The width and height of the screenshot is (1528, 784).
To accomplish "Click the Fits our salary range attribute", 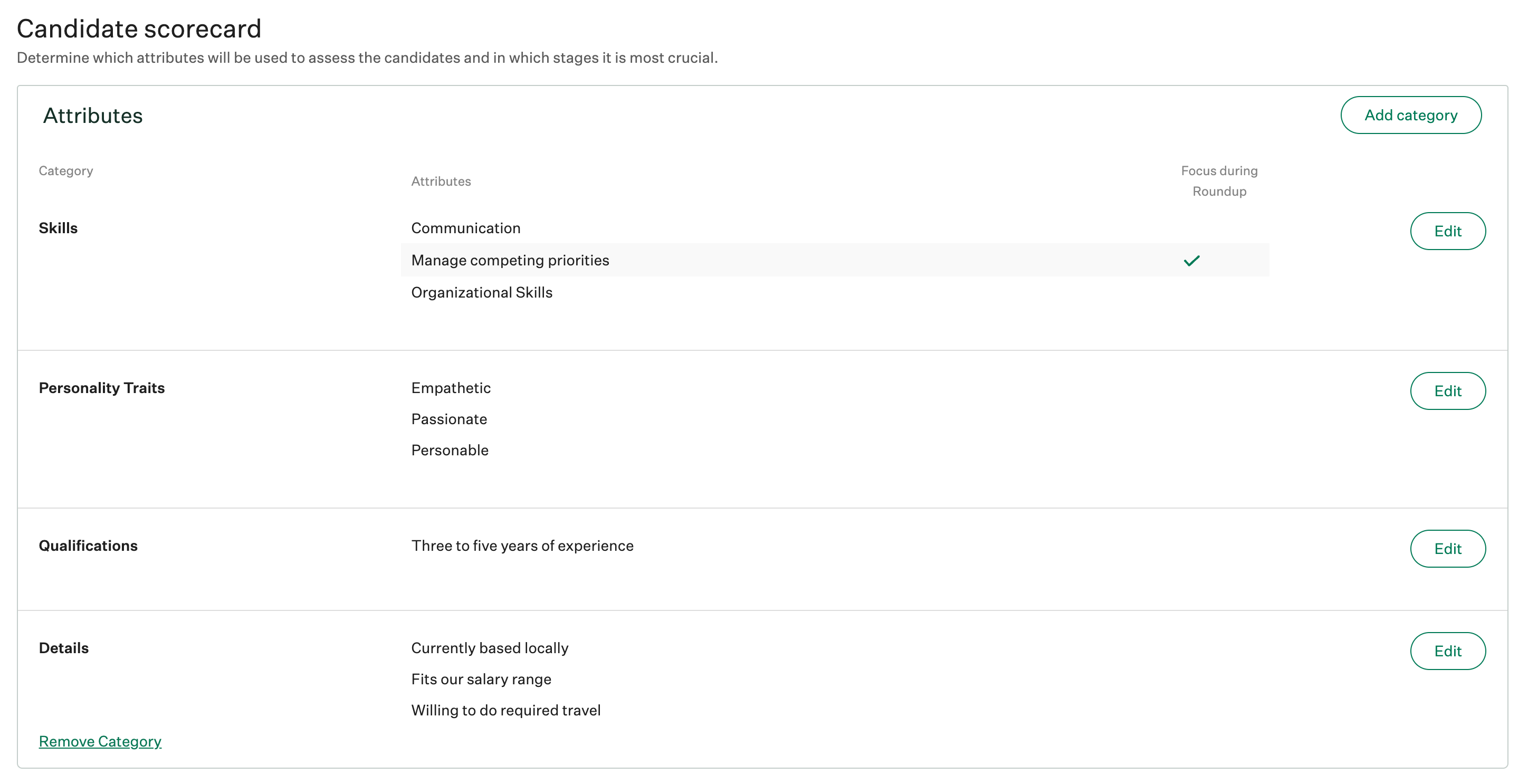I will pyautogui.click(x=481, y=679).
